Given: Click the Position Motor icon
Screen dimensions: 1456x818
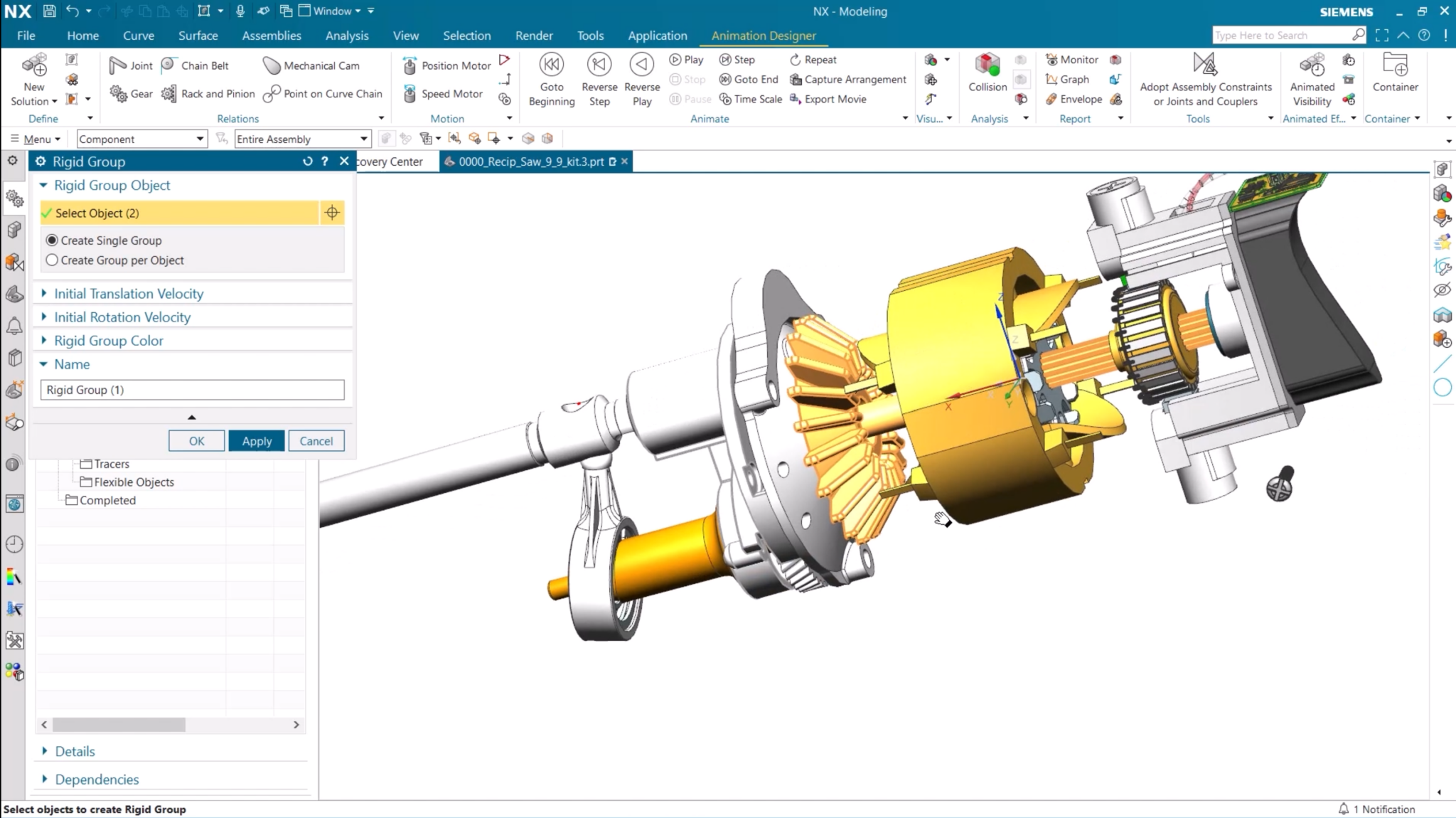Looking at the screenshot, I should (x=409, y=65).
